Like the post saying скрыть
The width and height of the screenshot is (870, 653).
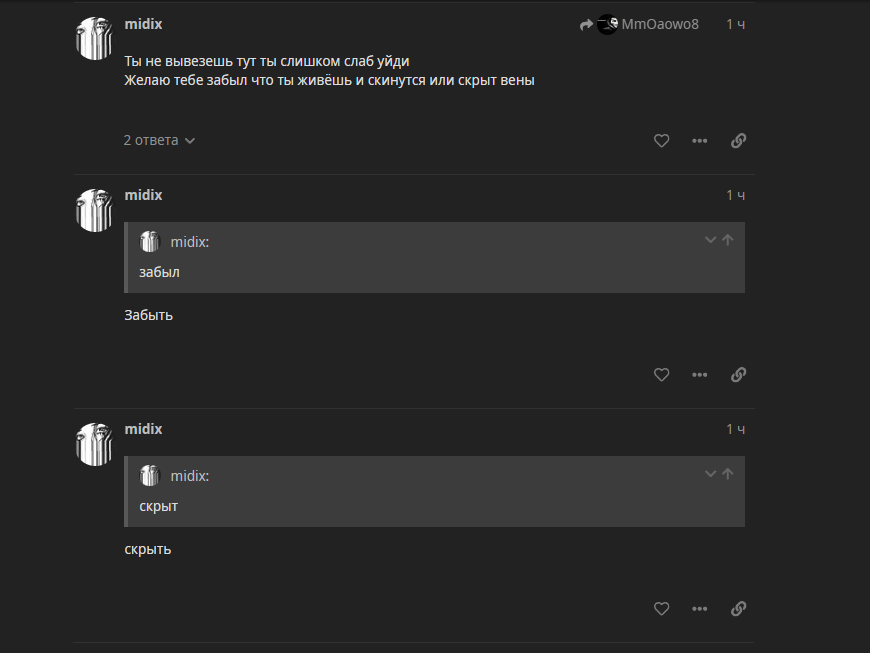(661, 609)
